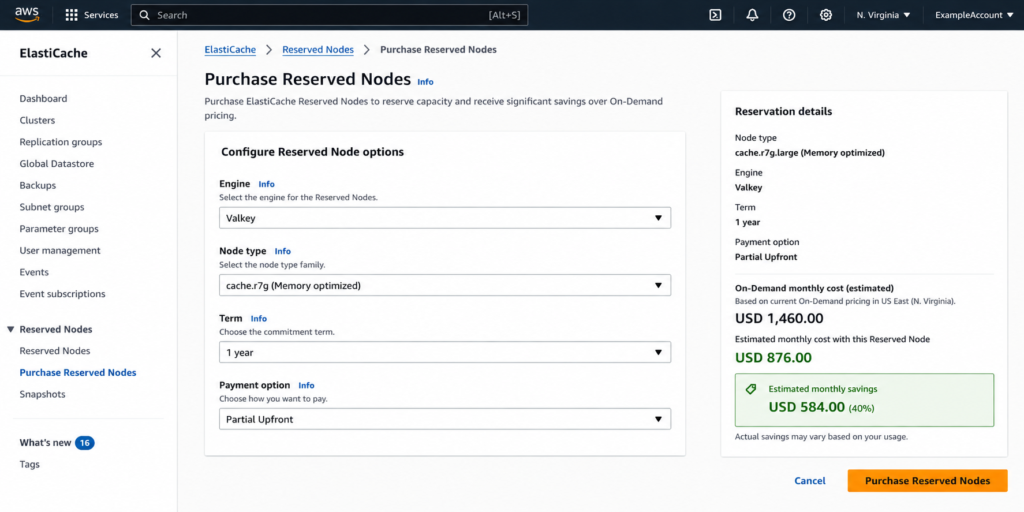The width and height of the screenshot is (1024, 512).
Task: Open the settings gear icon
Action: (825, 15)
